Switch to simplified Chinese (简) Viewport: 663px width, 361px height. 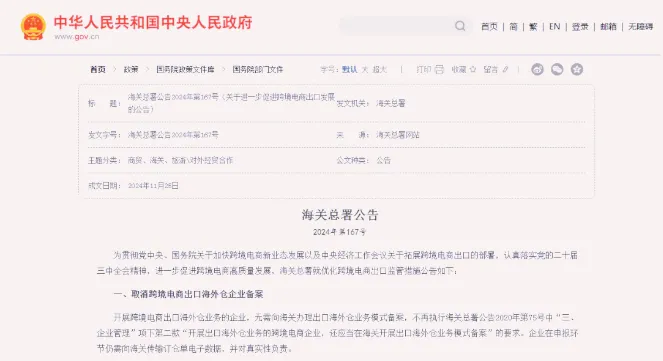coord(513,27)
